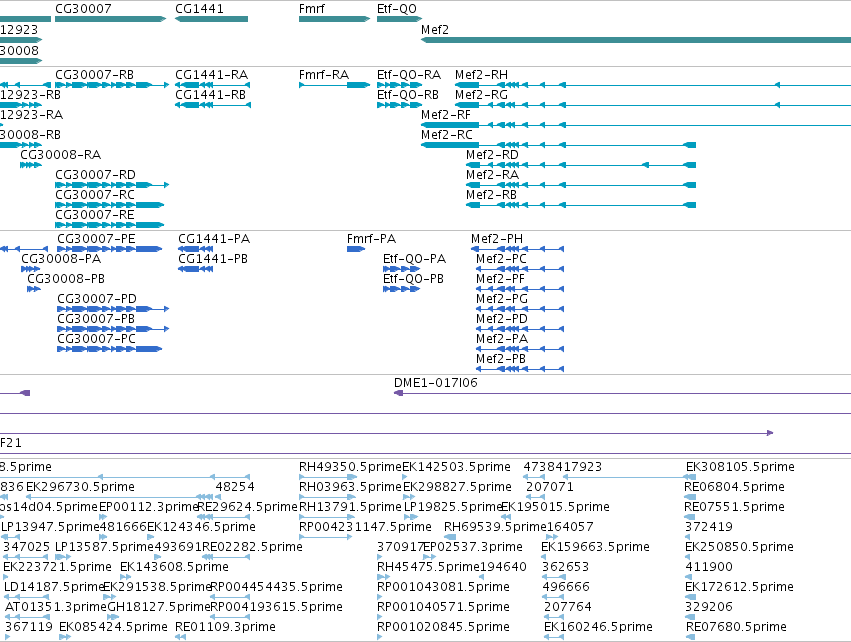Viewport: 851px width, 642px height.
Task: Select the EK143608.5prime EST label
Action: [174, 568]
